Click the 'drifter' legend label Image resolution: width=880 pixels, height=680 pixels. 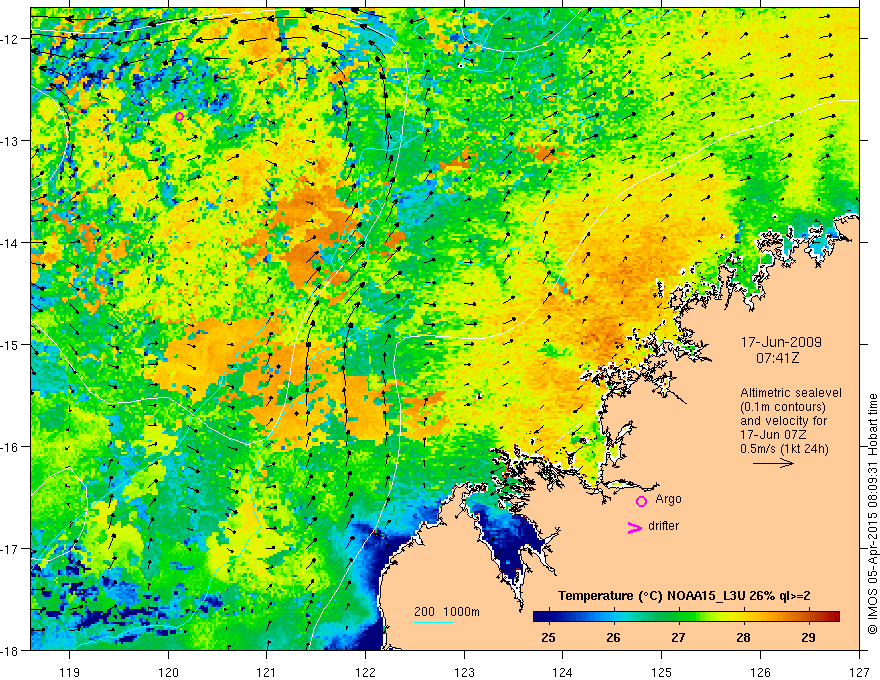[663, 526]
